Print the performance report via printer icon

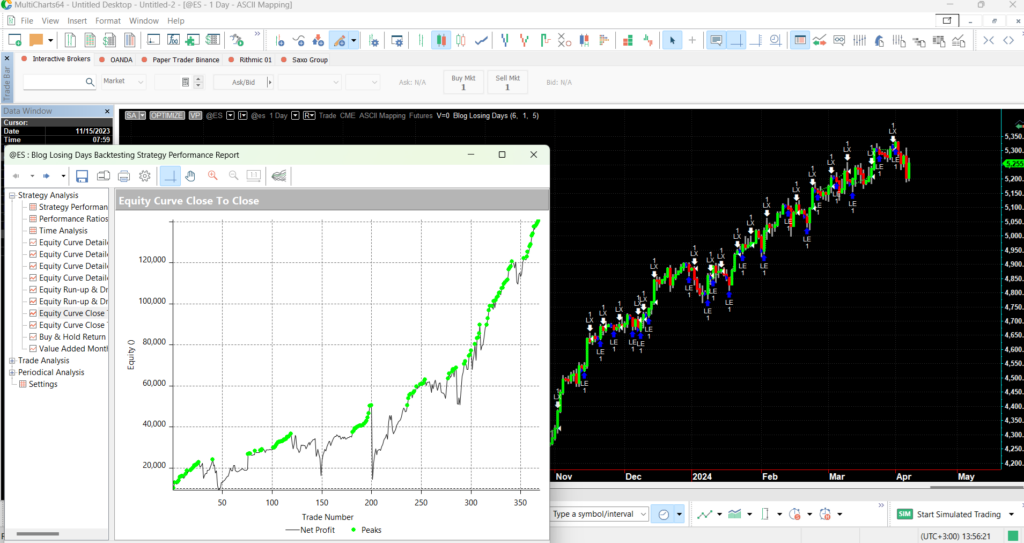click(x=123, y=176)
